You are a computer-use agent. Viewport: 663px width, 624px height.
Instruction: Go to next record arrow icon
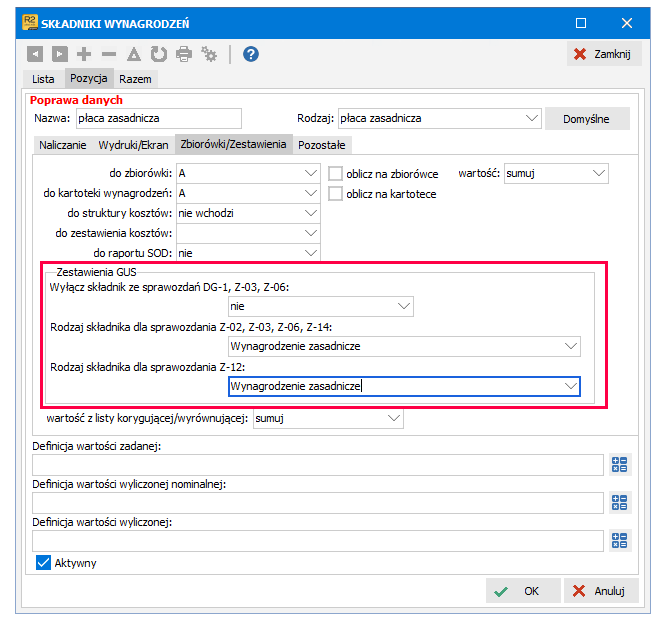(60, 54)
